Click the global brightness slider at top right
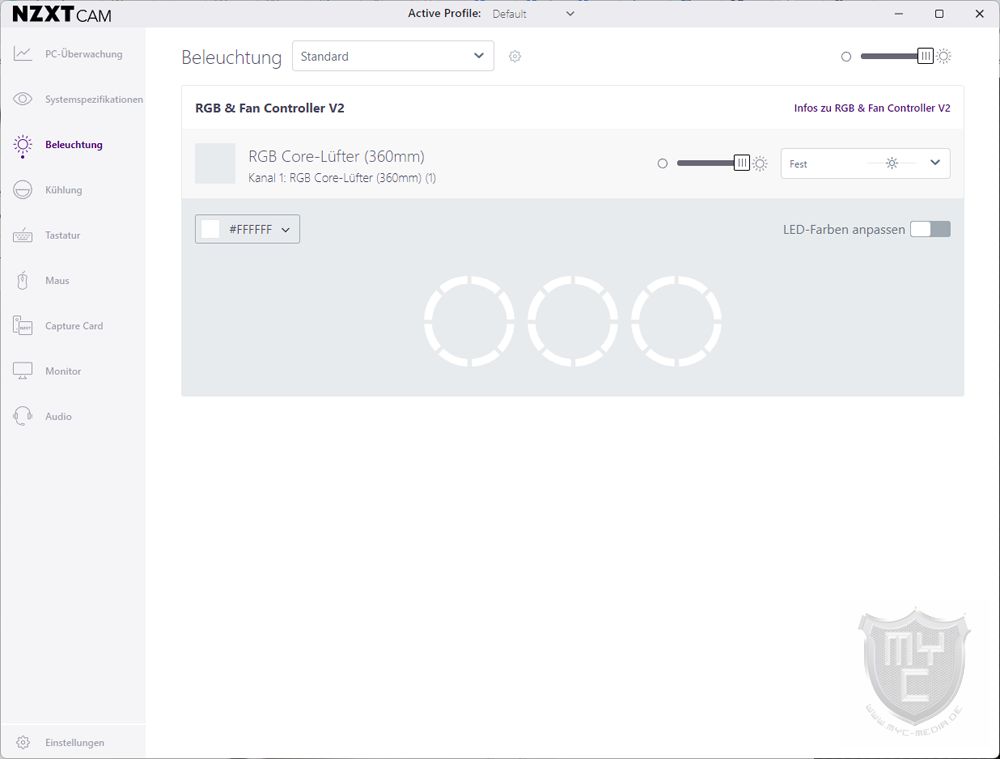This screenshot has width=1000, height=759. click(897, 56)
